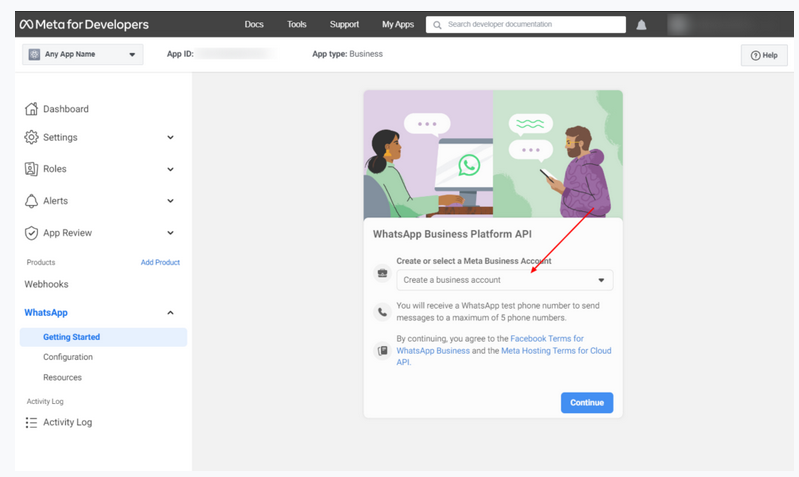This screenshot has width=799, height=477.
Task: Click the Add Product link
Action: pos(160,262)
